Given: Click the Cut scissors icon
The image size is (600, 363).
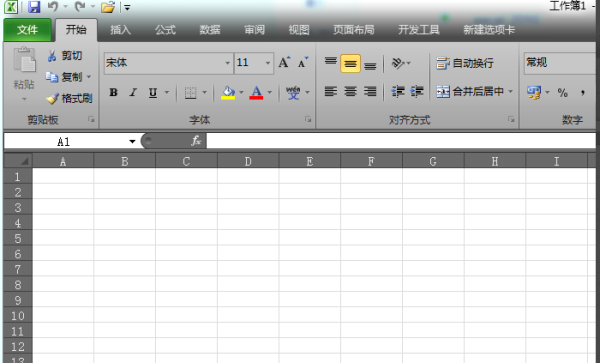Looking at the screenshot, I should pos(52,56).
